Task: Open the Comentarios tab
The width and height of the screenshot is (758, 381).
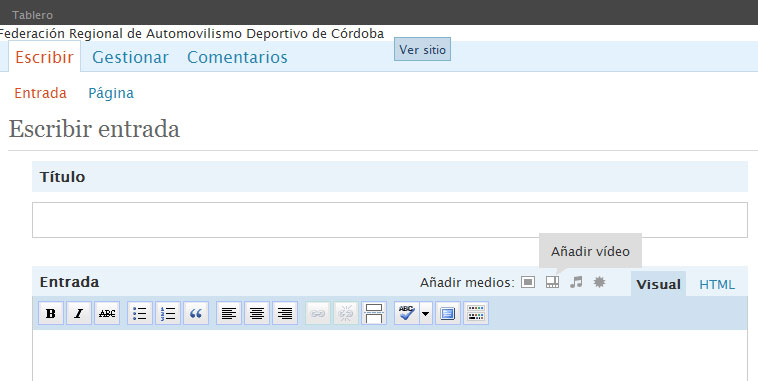Action: (x=237, y=57)
